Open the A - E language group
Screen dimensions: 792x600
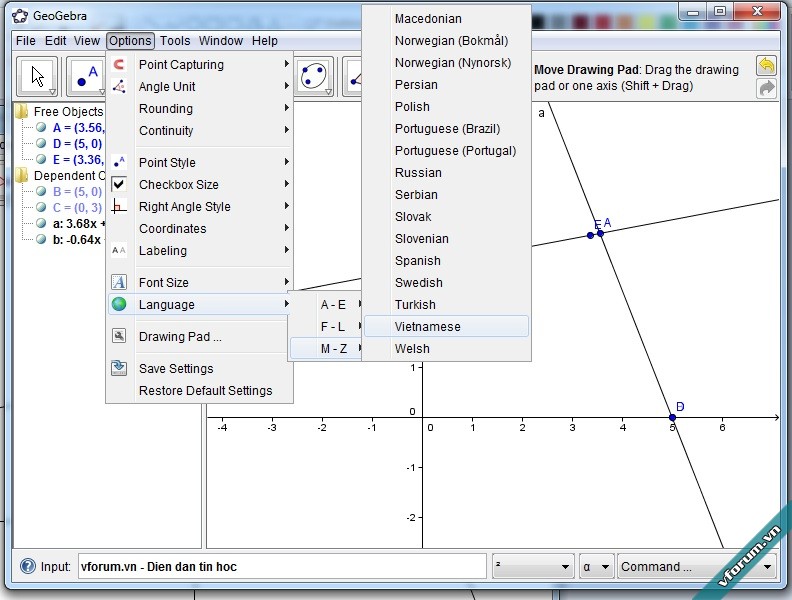point(326,305)
